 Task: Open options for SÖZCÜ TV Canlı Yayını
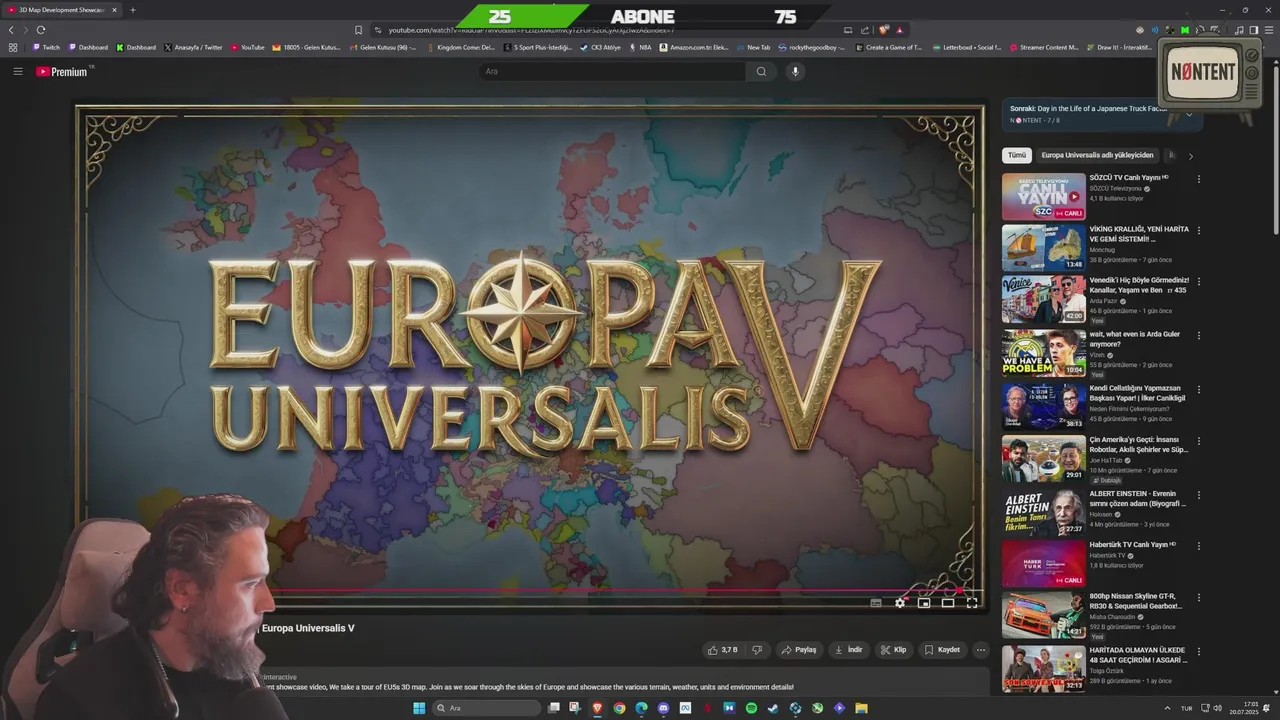pyautogui.click(x=1199, y=179)
